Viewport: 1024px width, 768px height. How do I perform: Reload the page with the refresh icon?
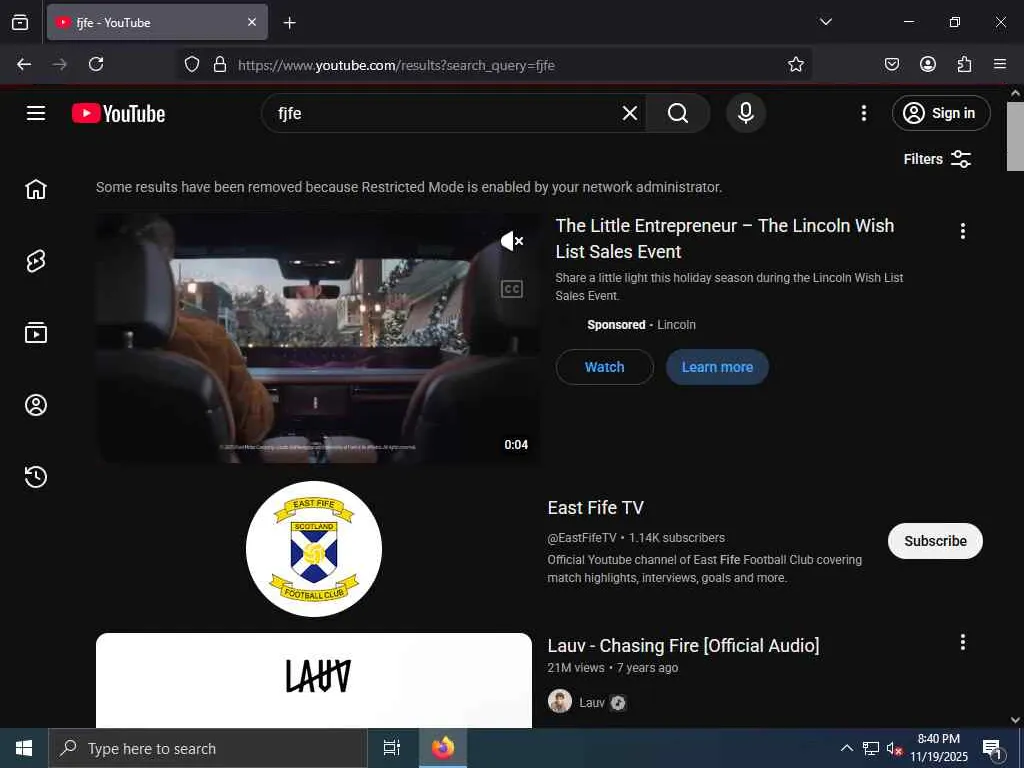(x=96, y=64)
